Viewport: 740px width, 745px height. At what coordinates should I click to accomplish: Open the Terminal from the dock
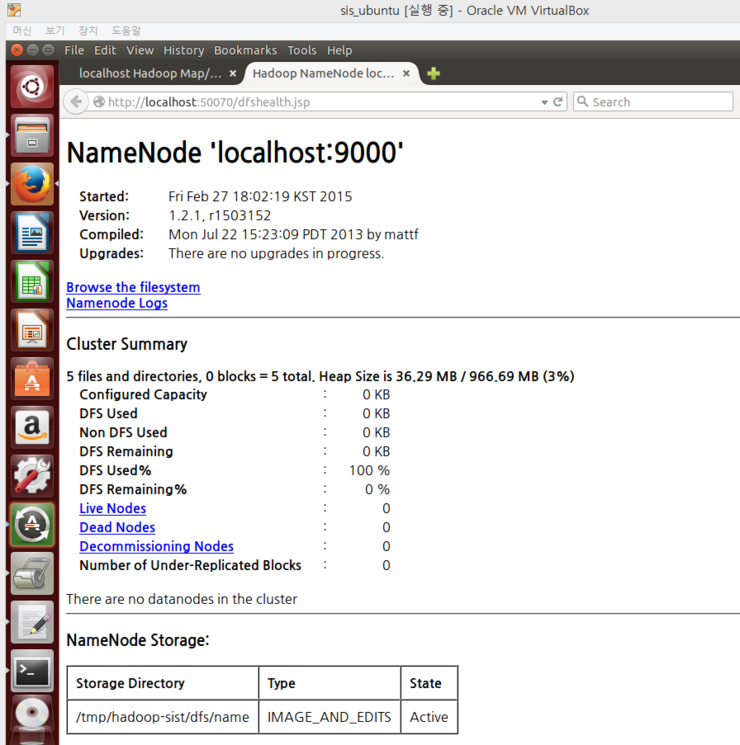(x=32, y=672)
